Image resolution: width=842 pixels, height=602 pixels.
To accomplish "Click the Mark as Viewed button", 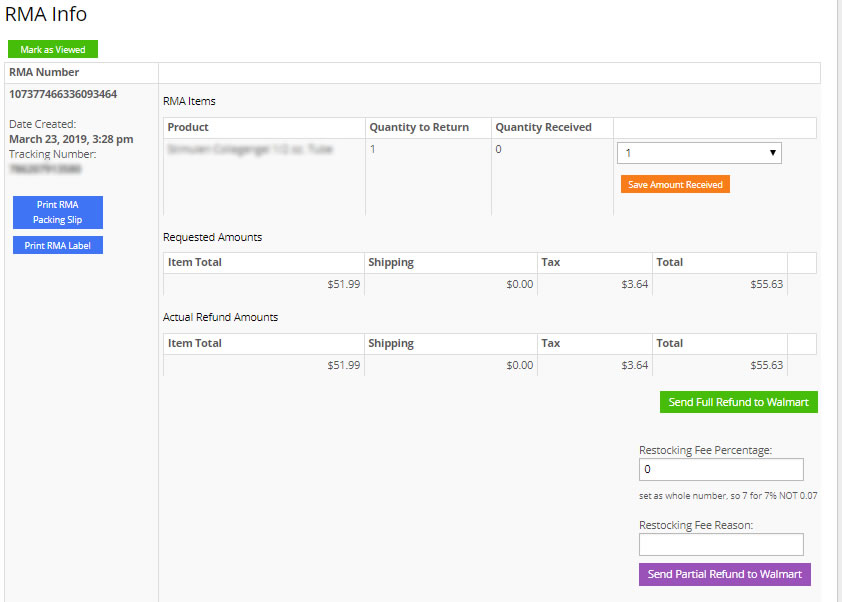I will click(52, 48).
